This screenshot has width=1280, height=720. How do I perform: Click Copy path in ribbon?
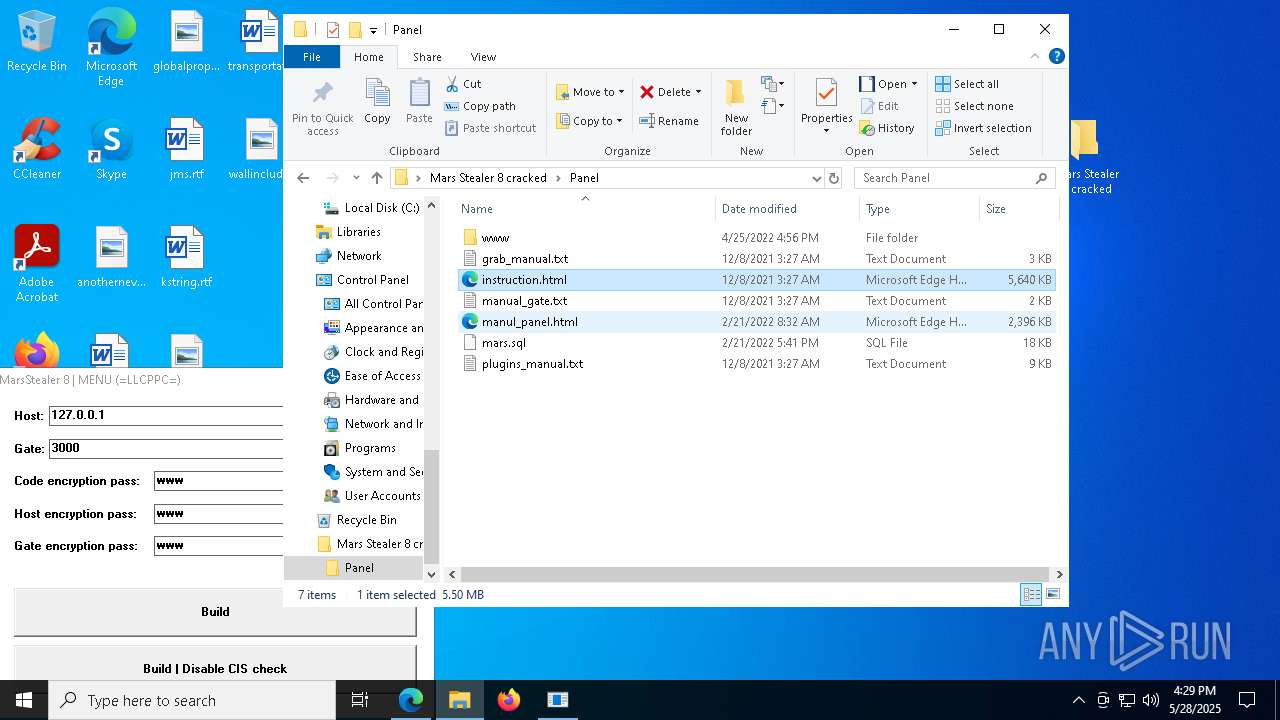click(480, 106)
